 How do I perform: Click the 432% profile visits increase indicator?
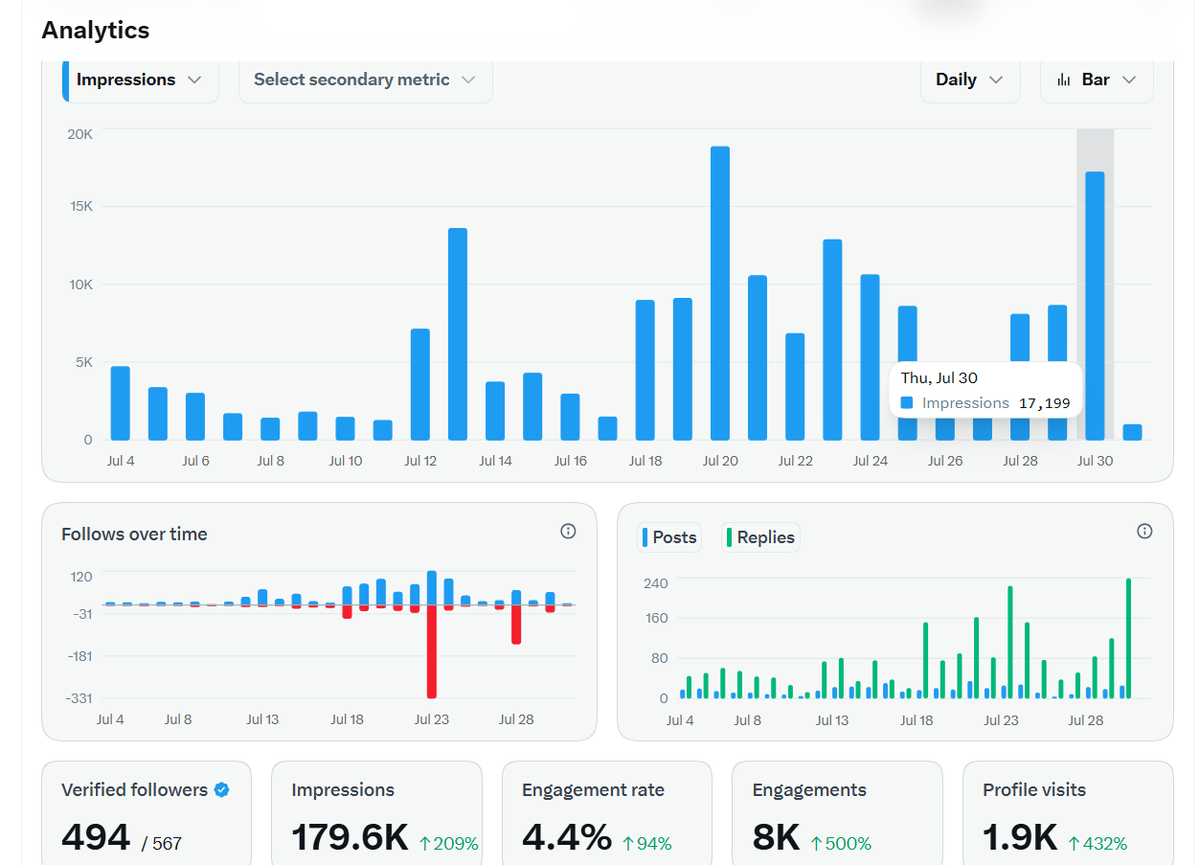1098,844
